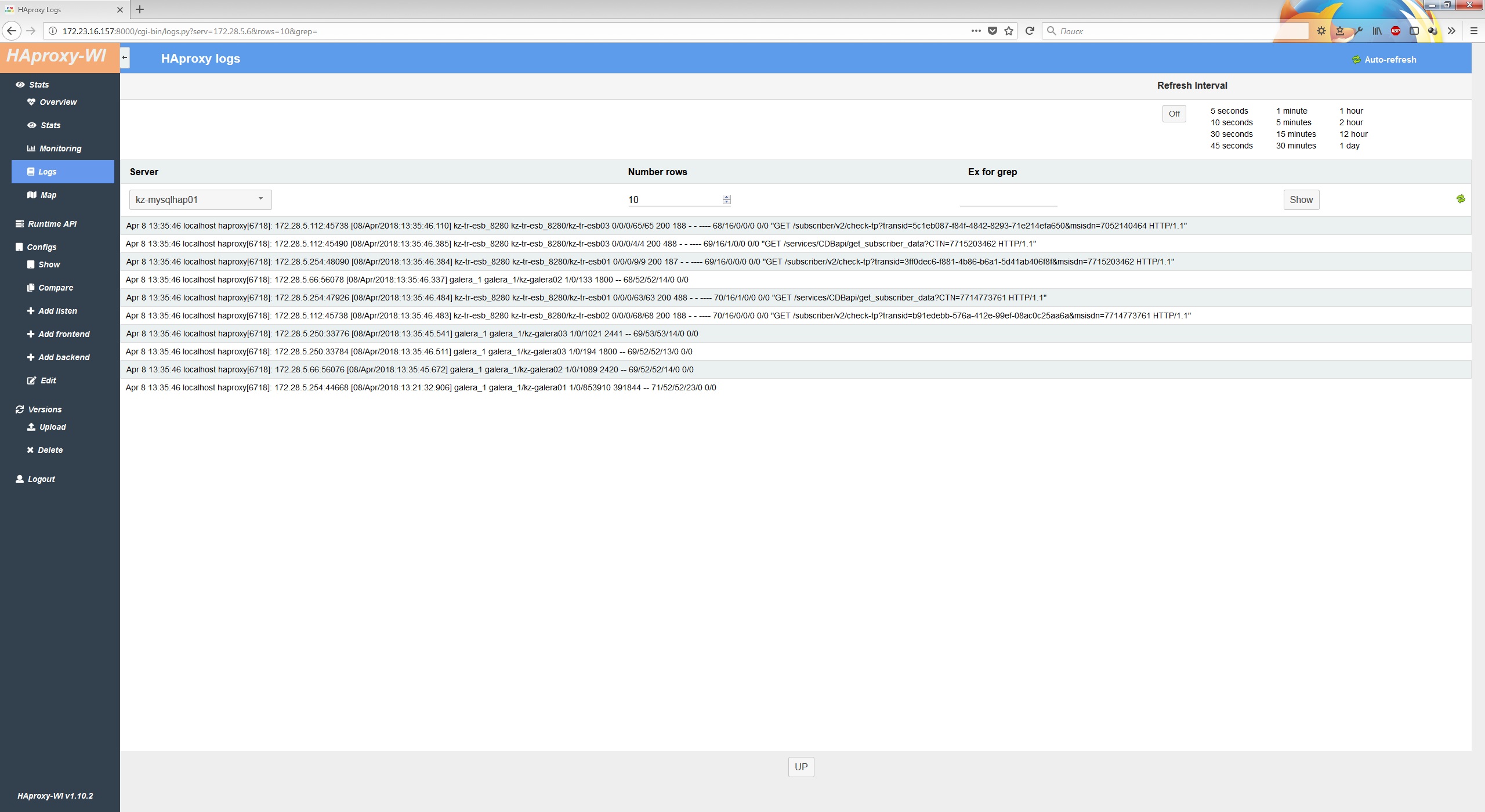1485x812 pixels.
Task: Click the upload arrow icon under Versions
Action: [31, 427]
